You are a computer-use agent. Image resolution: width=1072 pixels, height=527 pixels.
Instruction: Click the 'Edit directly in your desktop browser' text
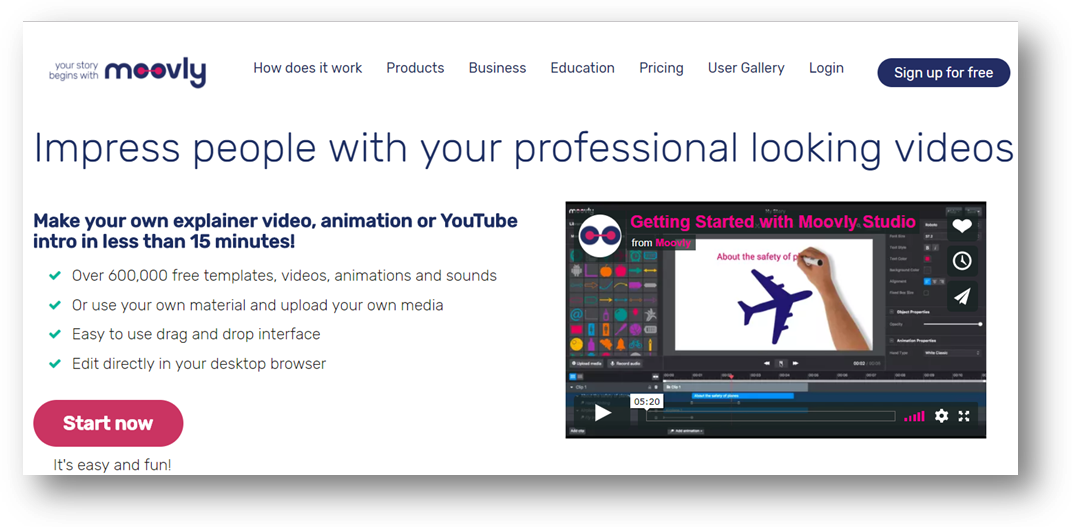click(x=199, y=364)
